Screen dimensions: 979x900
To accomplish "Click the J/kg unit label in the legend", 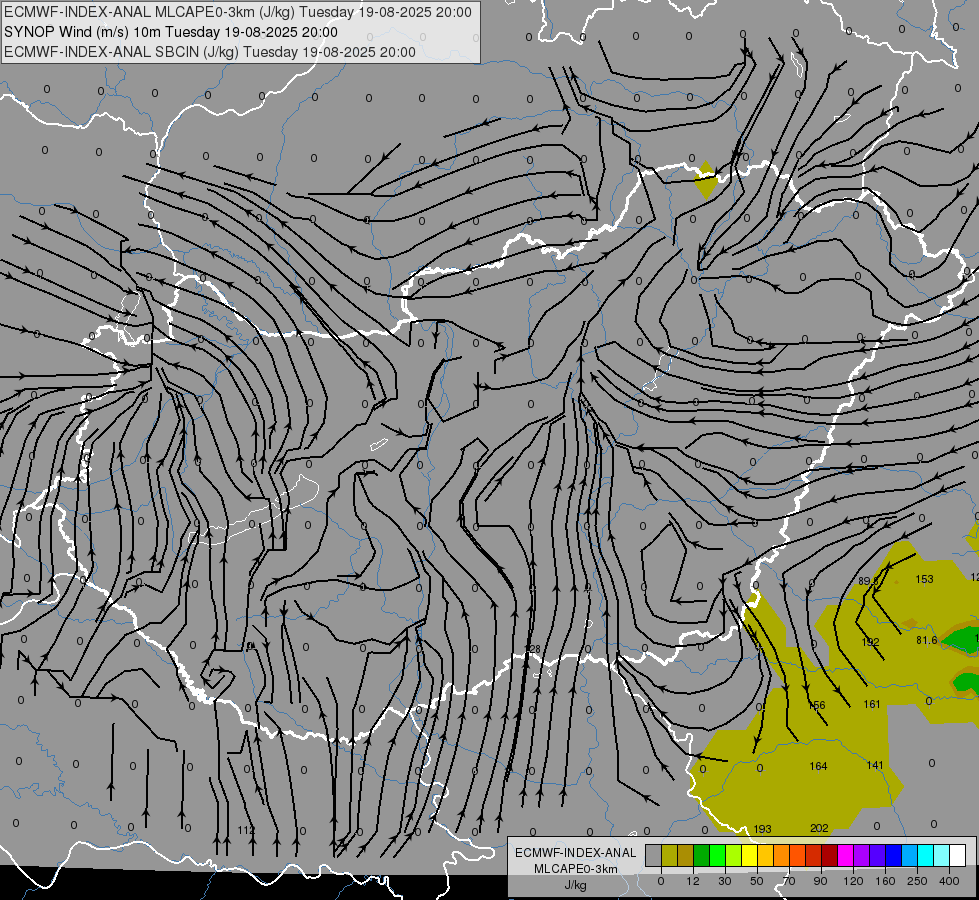I will (x=576, y=885).
